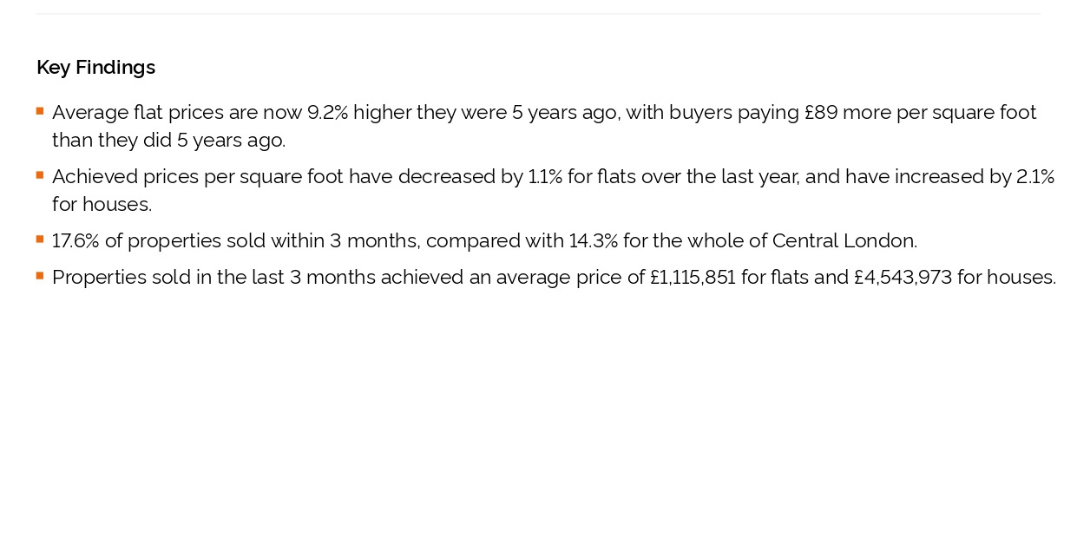The image size is (1080, 540).
Task: Click the words 'Central London'
Action: pyautogui.click(x=844, y=241)
